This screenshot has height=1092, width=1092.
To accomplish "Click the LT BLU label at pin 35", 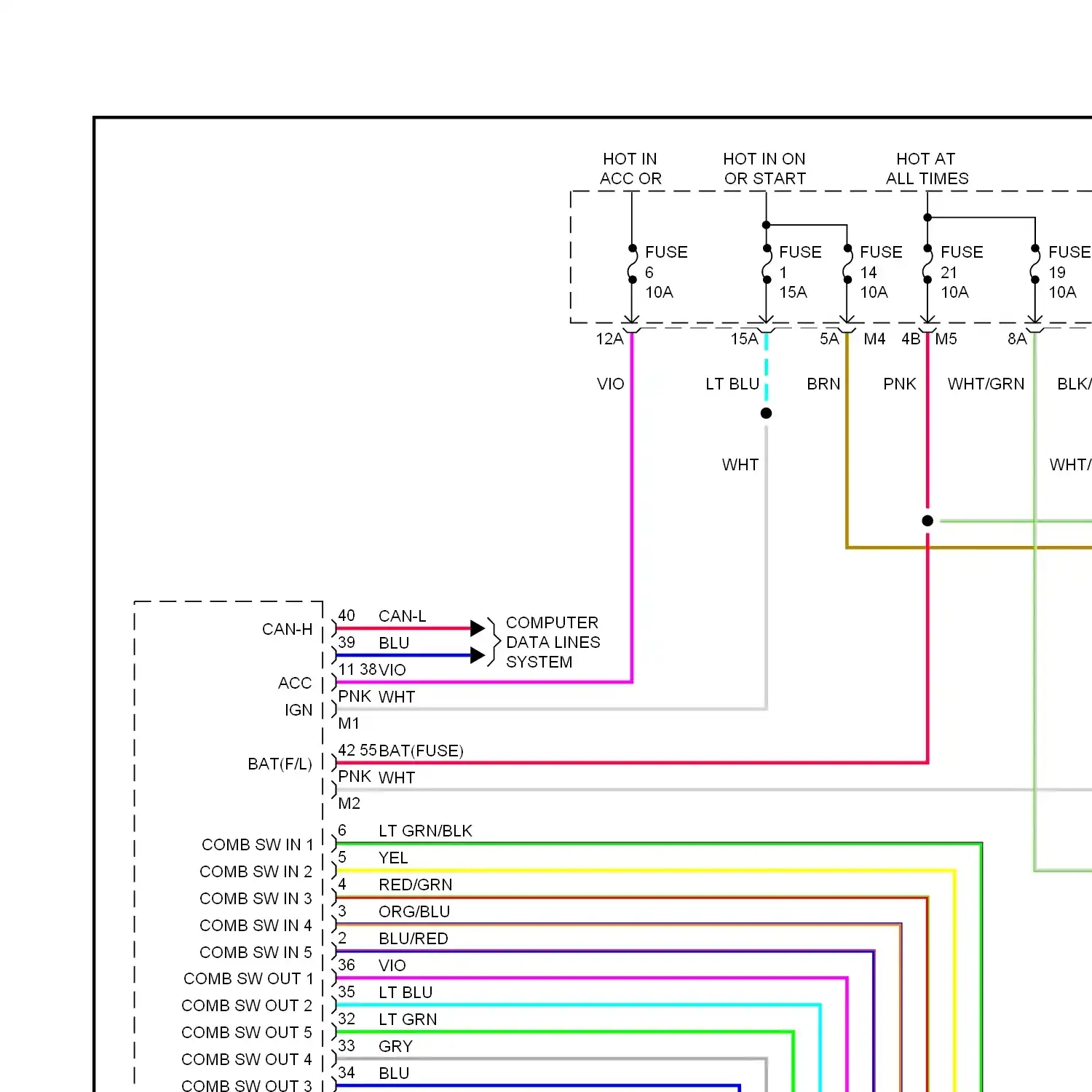I will coord(405,993).
